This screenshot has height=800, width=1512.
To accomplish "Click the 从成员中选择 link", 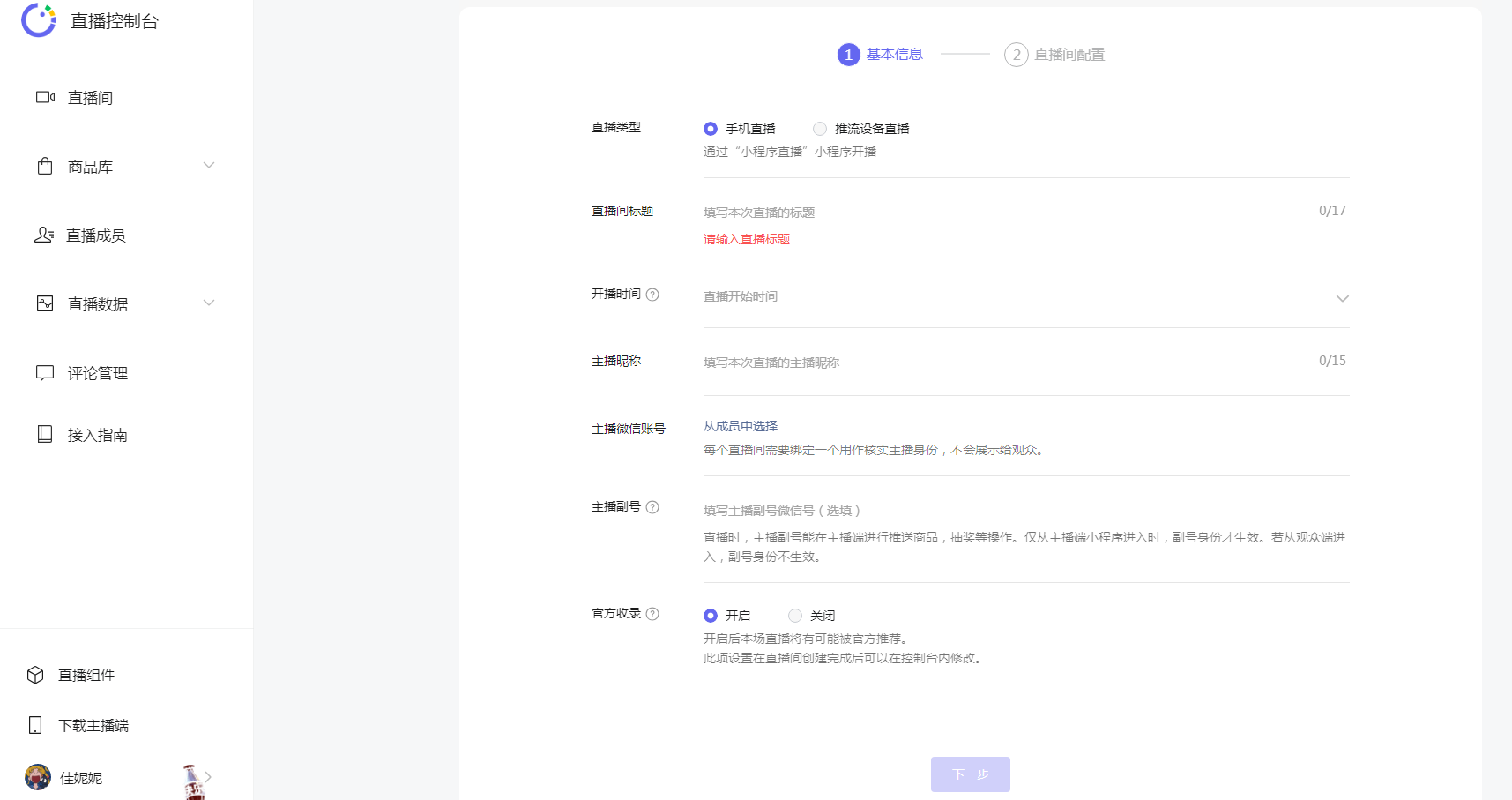I will 741,426.
